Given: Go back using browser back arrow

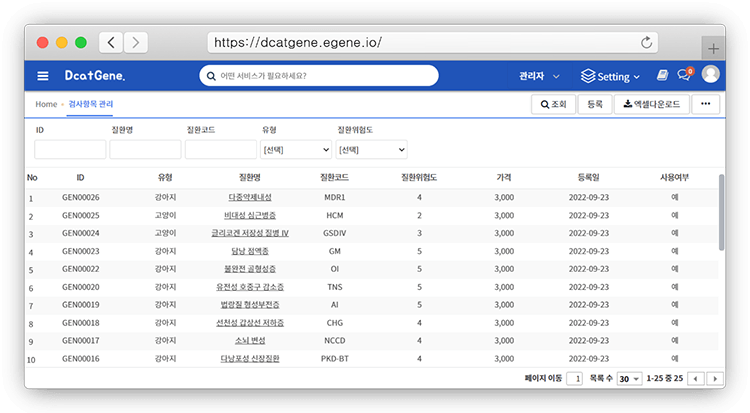Looking at the screenshot, I should coord(110,43).
